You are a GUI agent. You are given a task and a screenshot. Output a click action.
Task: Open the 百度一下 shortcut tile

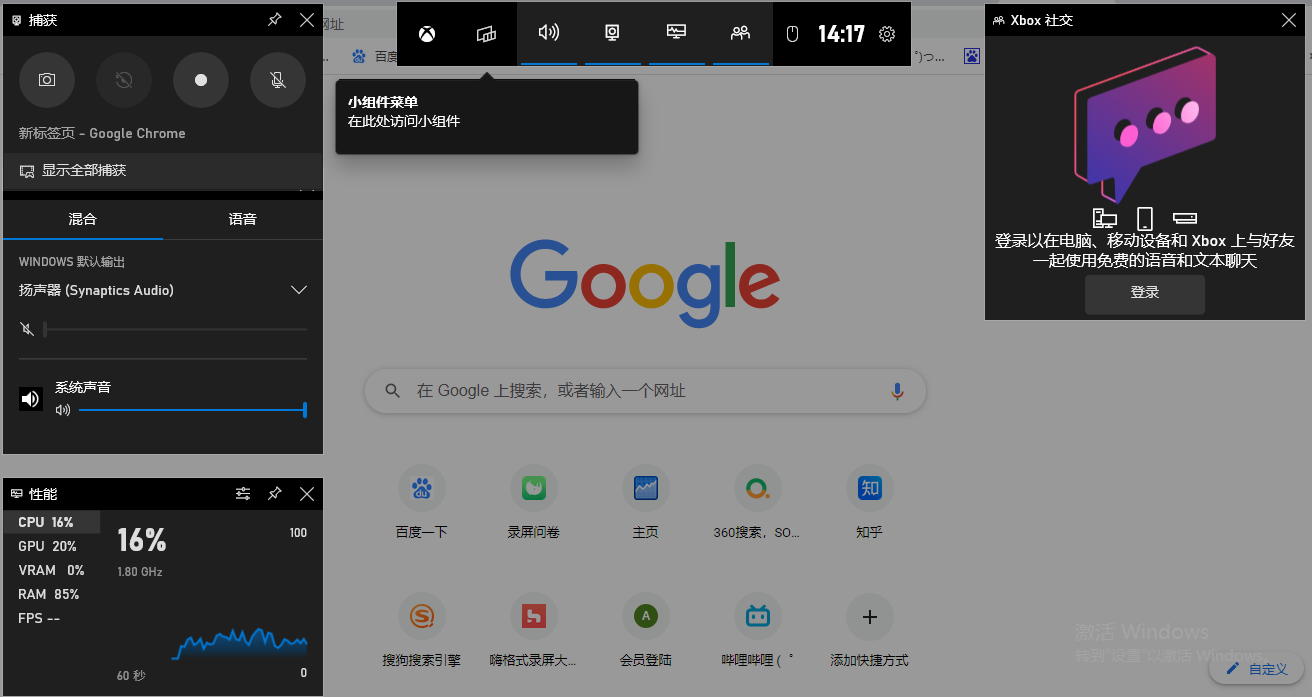[x=422, y=504]
